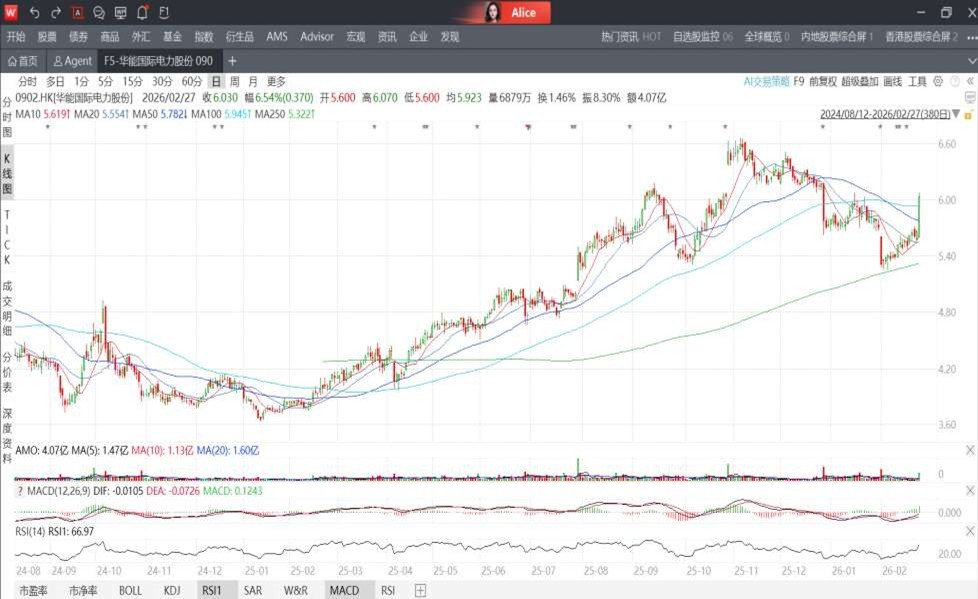Open the 衍生品 menu

point(239,36)
